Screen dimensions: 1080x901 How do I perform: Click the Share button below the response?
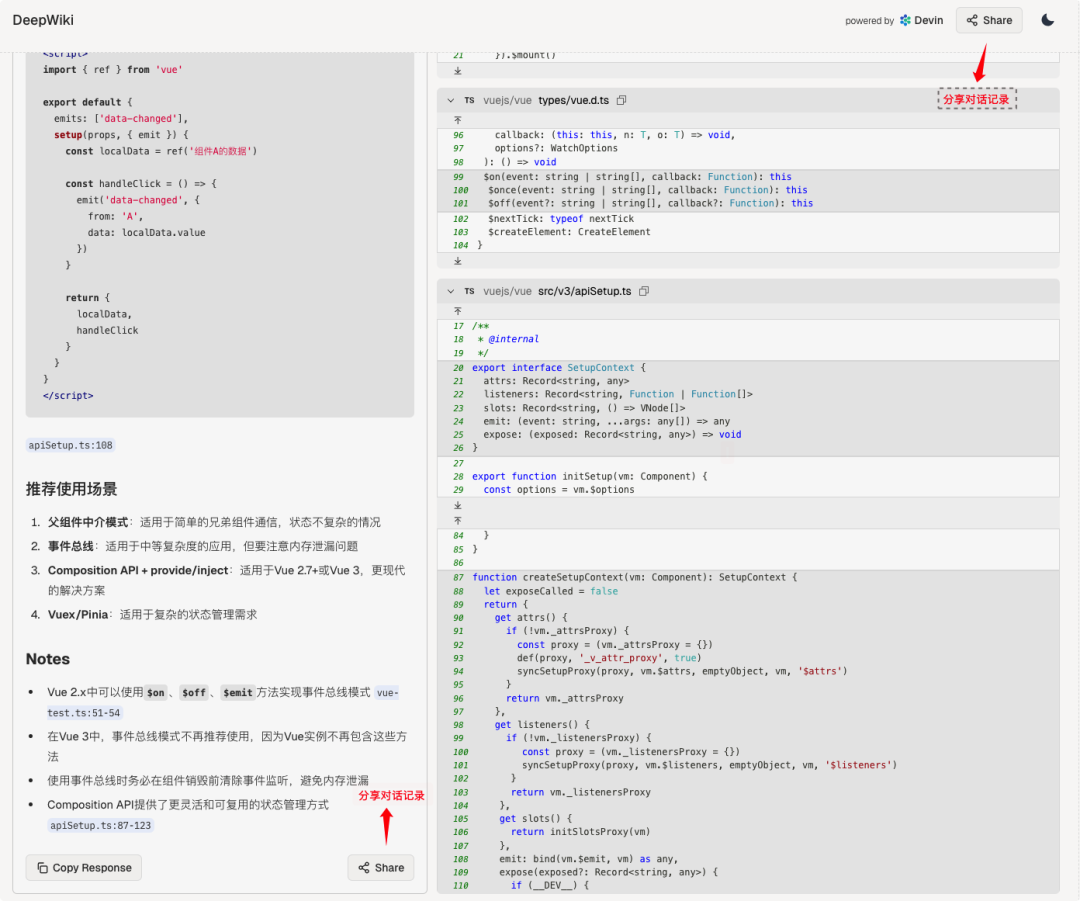[381, 868]
